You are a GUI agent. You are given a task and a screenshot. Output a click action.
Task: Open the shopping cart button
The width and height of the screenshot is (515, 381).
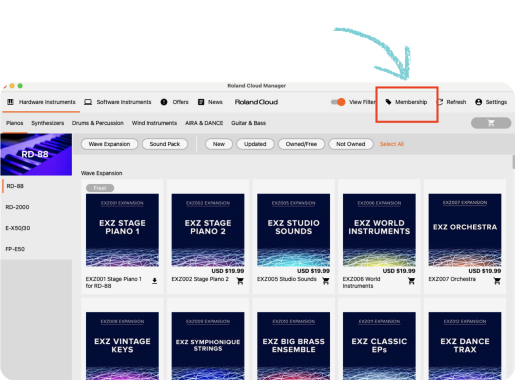click(491, 123)
